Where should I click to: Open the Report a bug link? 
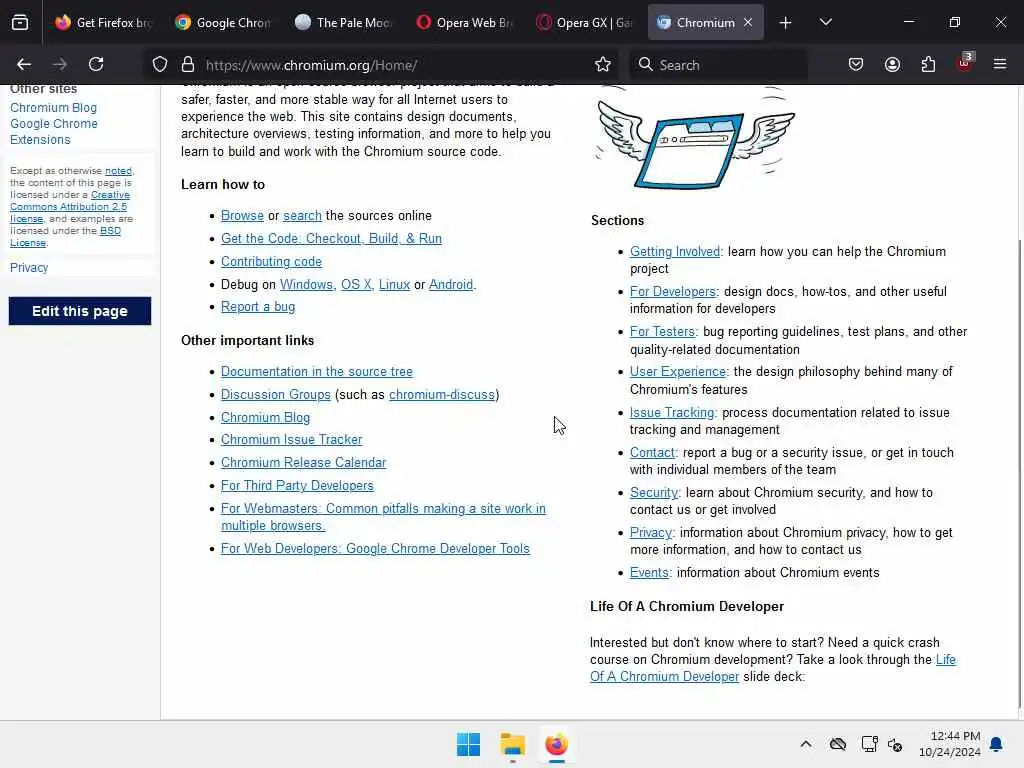(x=257, y=307)
